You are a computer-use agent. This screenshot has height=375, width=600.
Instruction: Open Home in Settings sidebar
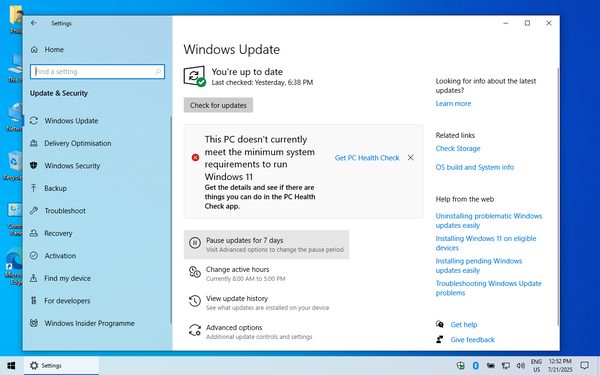pos(54,49)
